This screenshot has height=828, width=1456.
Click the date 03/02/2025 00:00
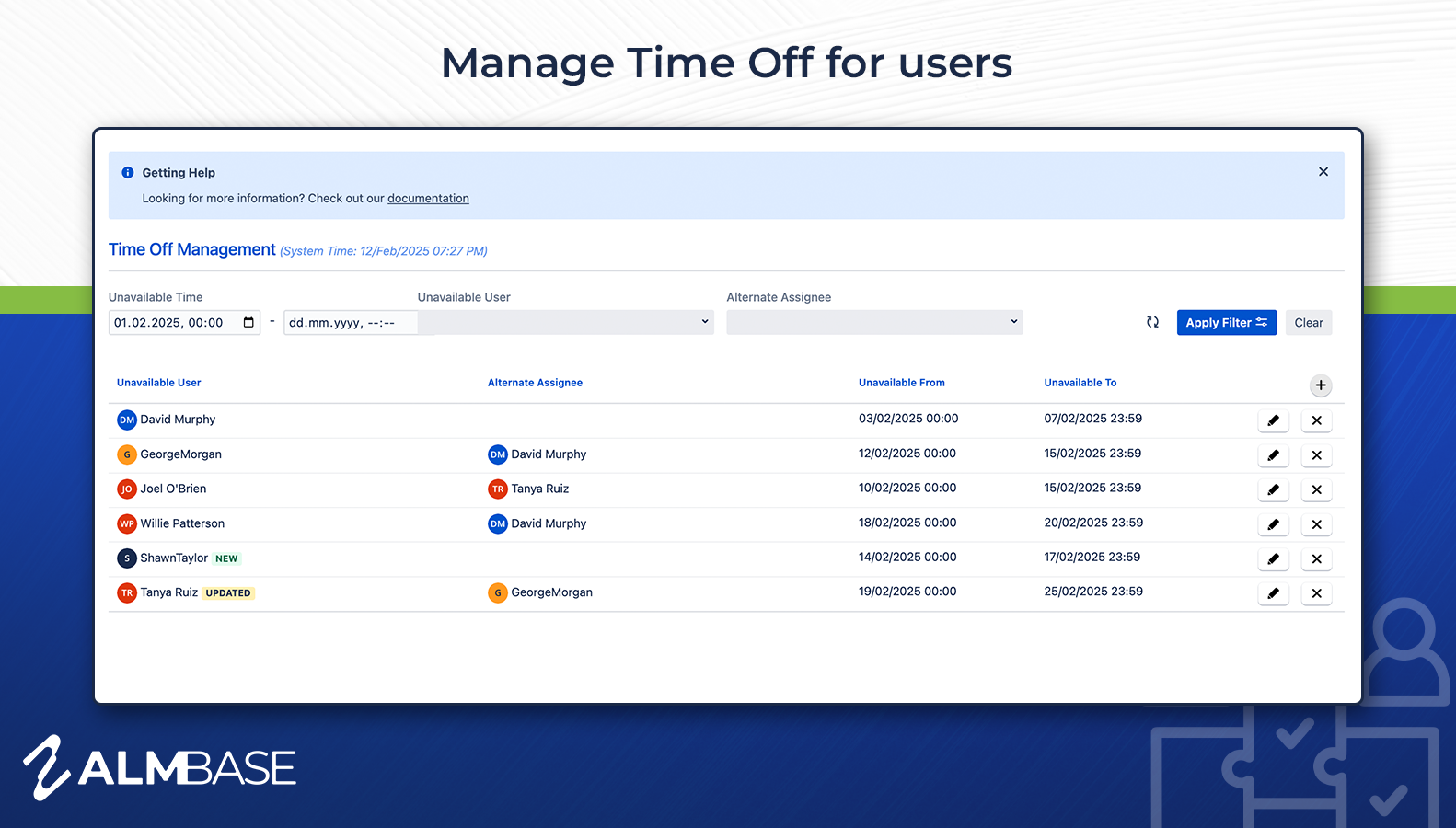pos(908,419)
